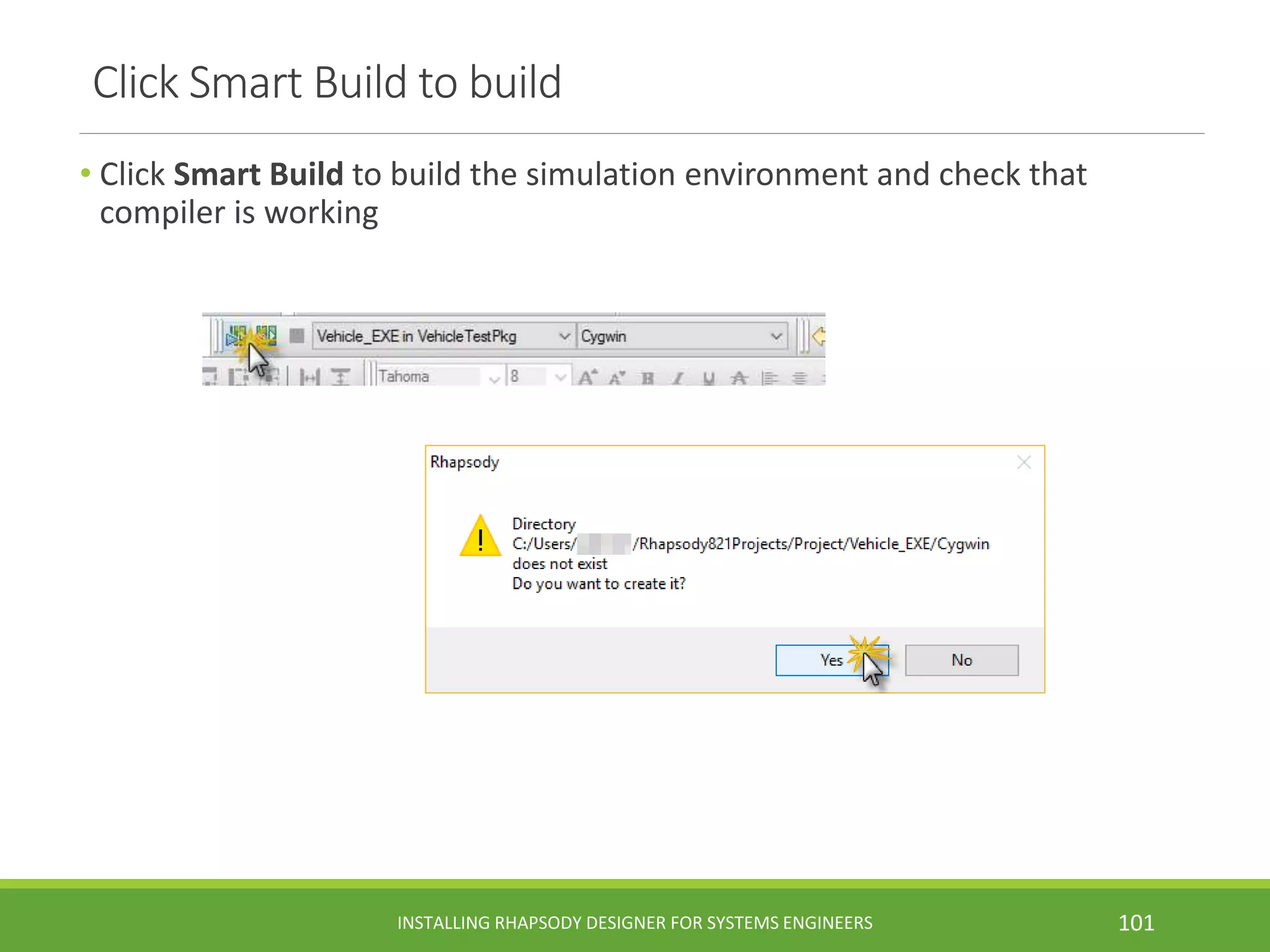1270x952 pixels.
Task: Click the same width spacing layout icon
Action: pos(309,376)
